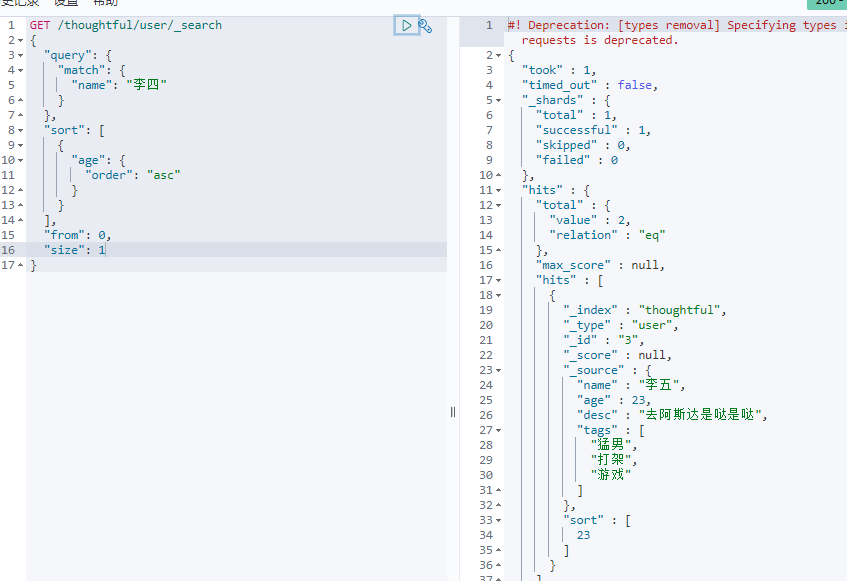This screenshot has width=847, height=581.
Task: Click the 200 status badge
Action: [x=829, y=3]
